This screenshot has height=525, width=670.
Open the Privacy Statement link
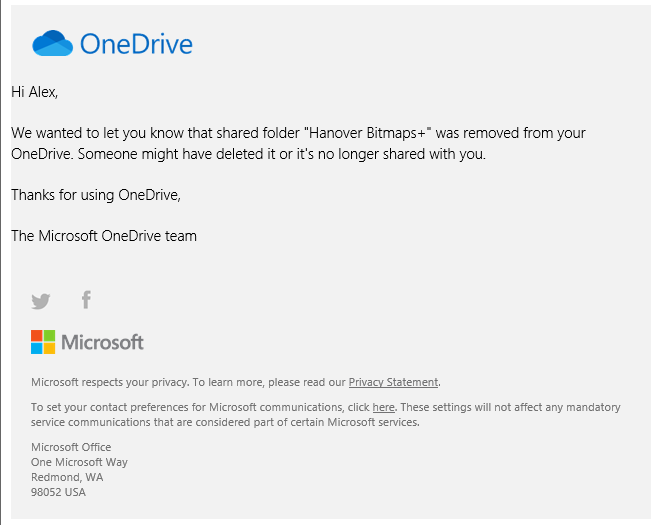click(x=393, y=382)
